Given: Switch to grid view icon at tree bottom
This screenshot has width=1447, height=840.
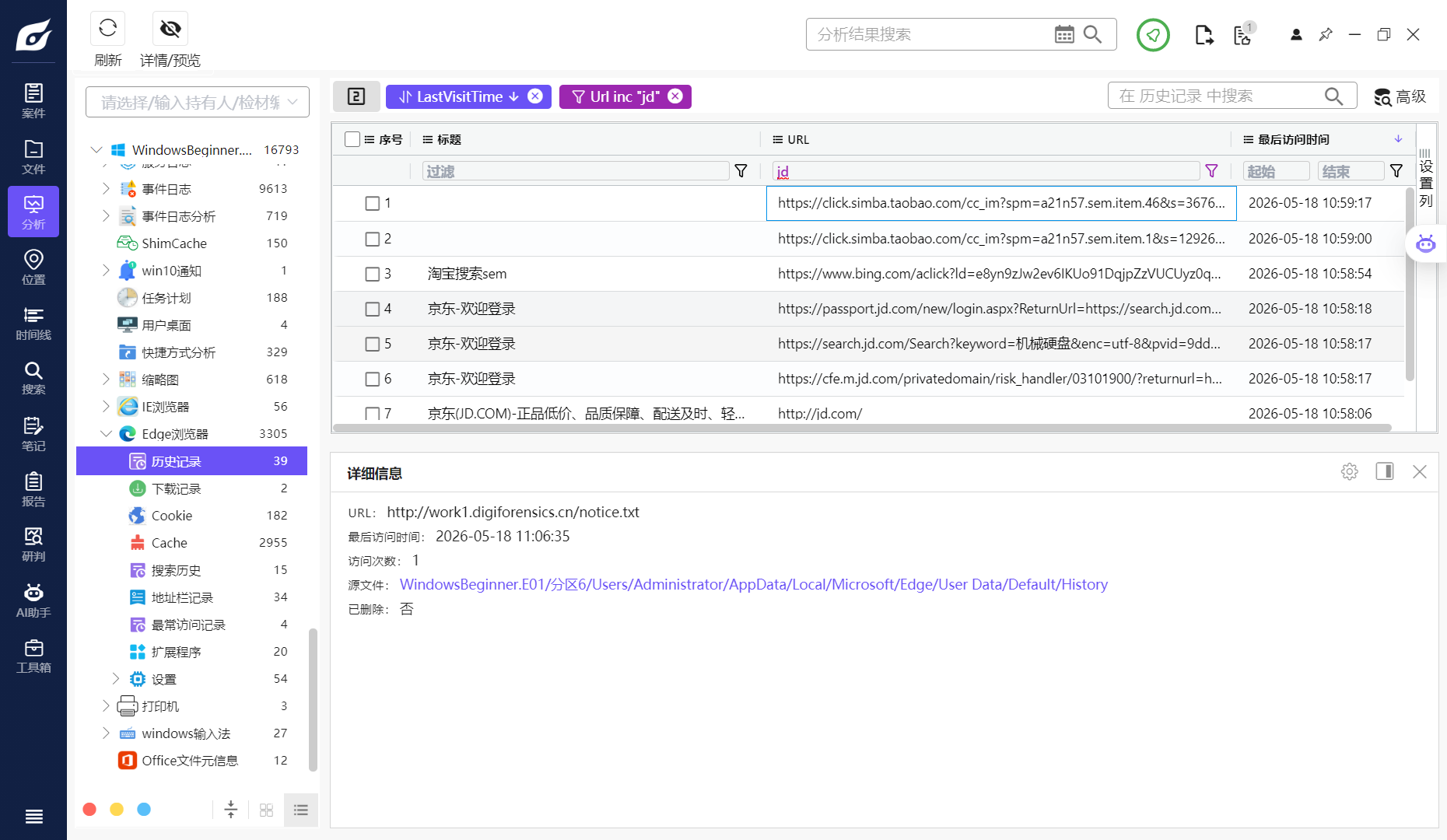Looking at the screenshot, I should click(266, 810).
